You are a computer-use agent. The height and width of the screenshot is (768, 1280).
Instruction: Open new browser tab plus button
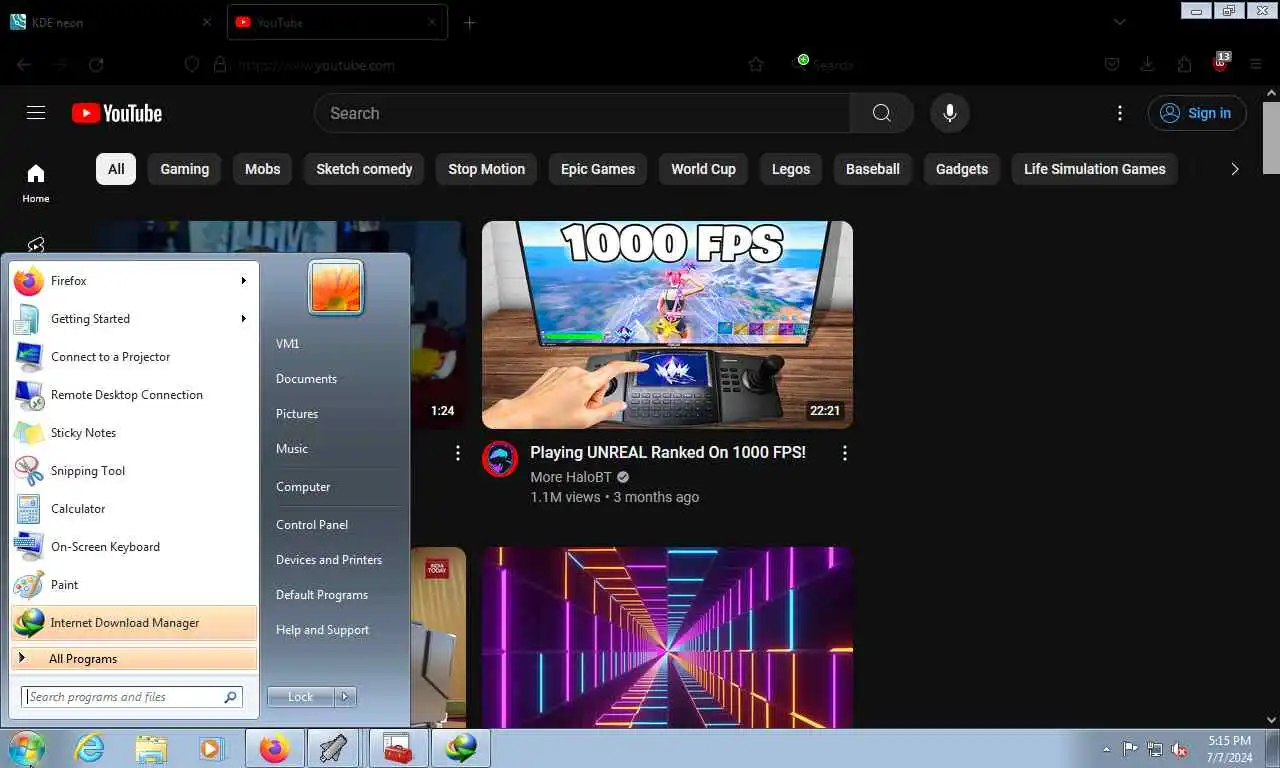[x=469, y=22]
